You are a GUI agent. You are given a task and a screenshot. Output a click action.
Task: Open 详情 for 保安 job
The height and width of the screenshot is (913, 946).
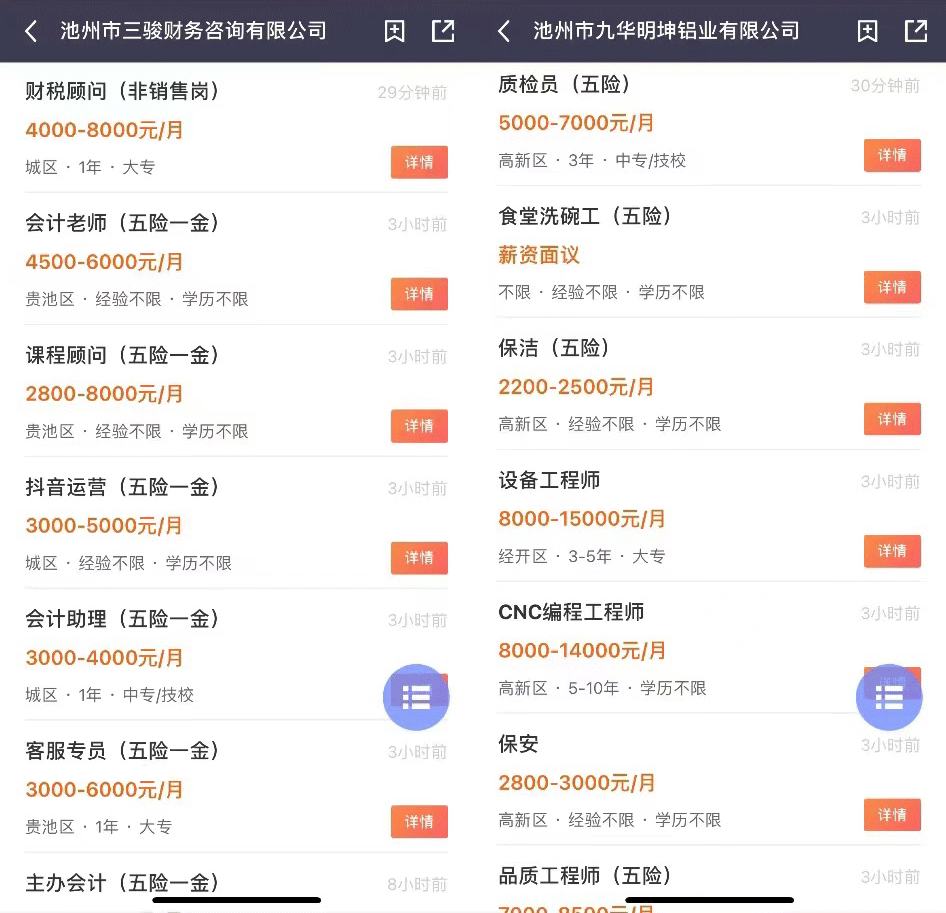pyautogui.click(x=892, y=815)
